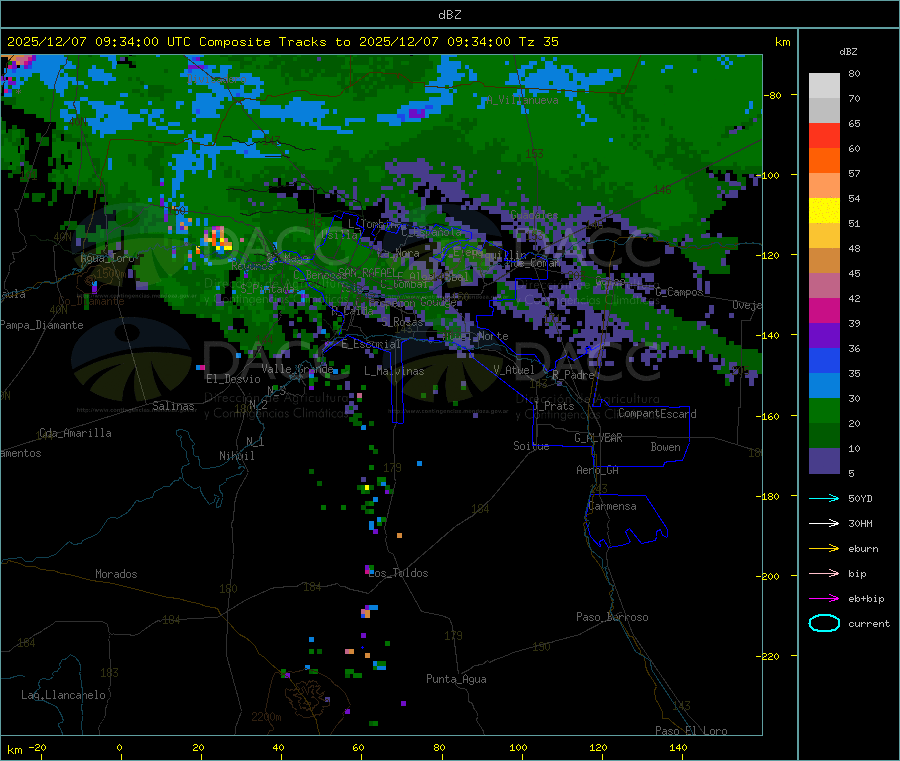The image size is (900, 761).
Task: Click the El_Desvio map label
Action: click(x=233, y=379)
